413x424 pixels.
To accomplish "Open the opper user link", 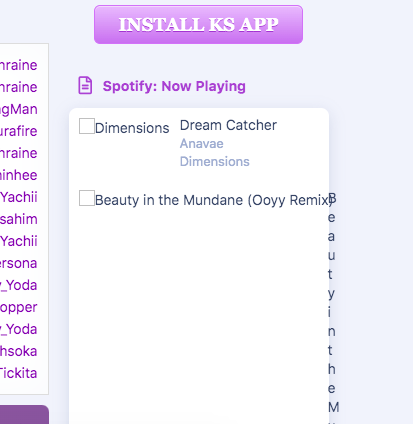I will tap(19, 307).
